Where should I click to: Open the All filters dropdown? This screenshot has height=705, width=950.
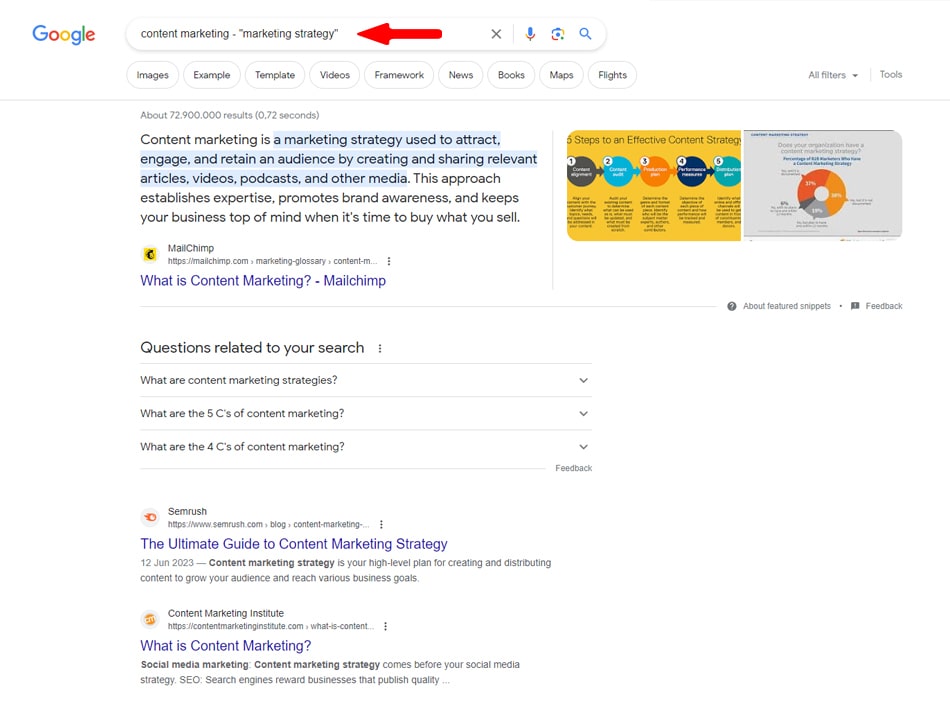point(833,75)
